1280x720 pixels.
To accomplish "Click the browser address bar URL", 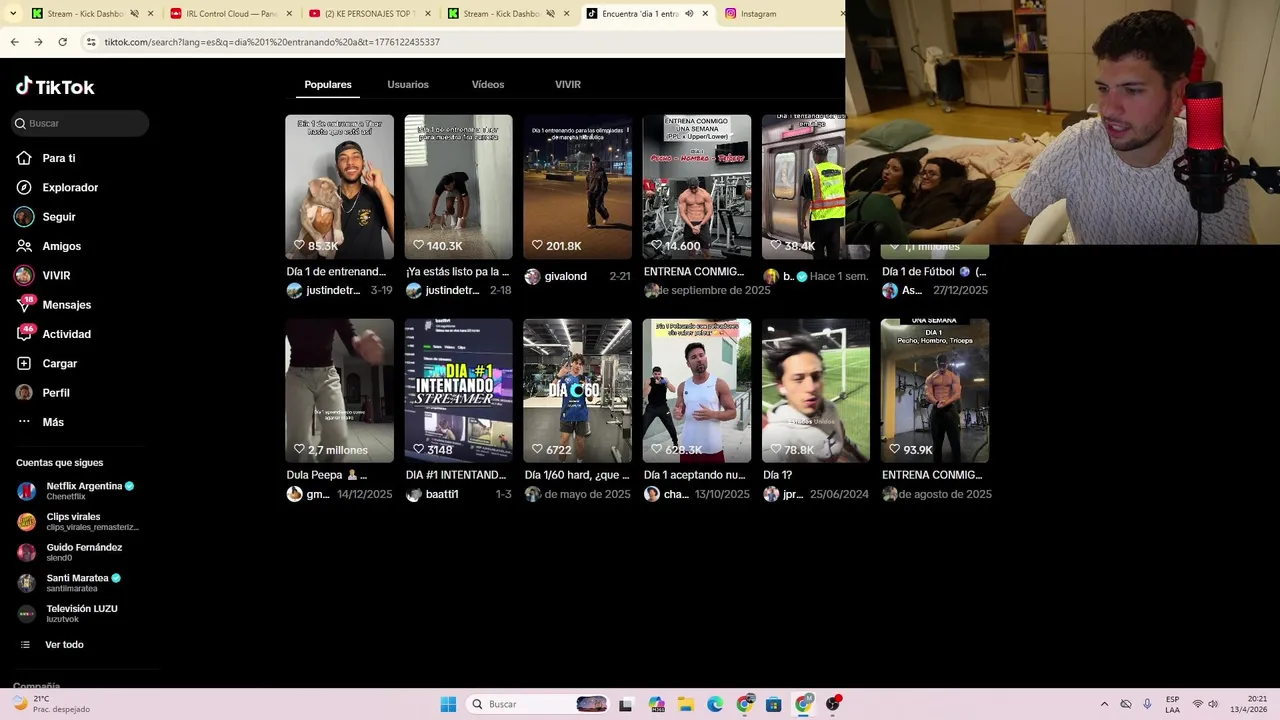I will point(272,42).
